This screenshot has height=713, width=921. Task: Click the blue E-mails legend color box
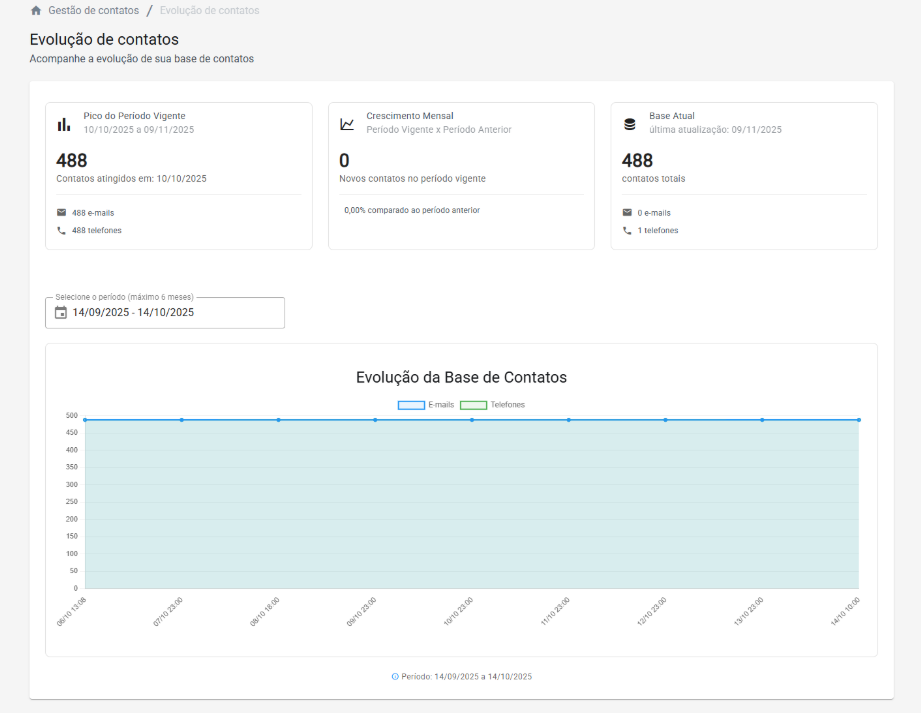click(x=411, y=405)
